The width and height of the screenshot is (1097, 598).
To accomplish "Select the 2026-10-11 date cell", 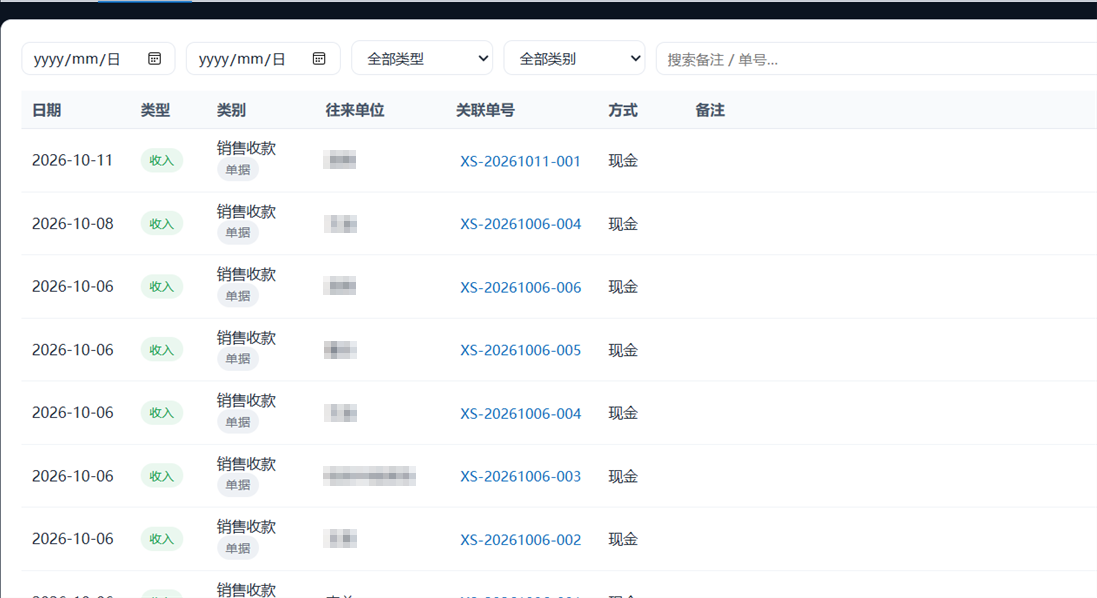I will 72,160.
